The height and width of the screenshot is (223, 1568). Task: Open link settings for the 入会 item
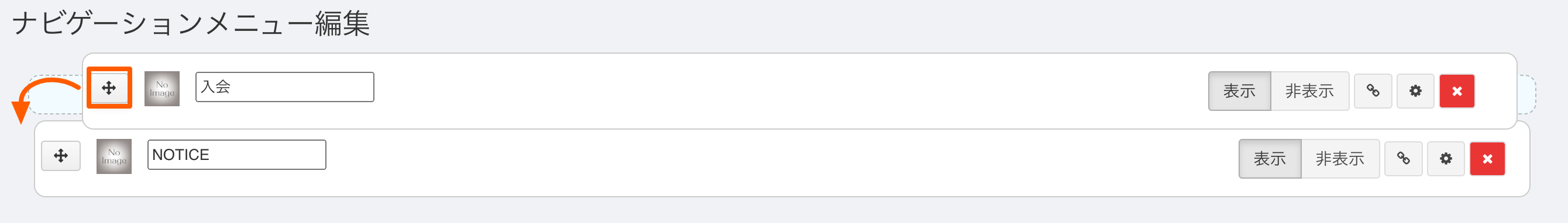1373,91
